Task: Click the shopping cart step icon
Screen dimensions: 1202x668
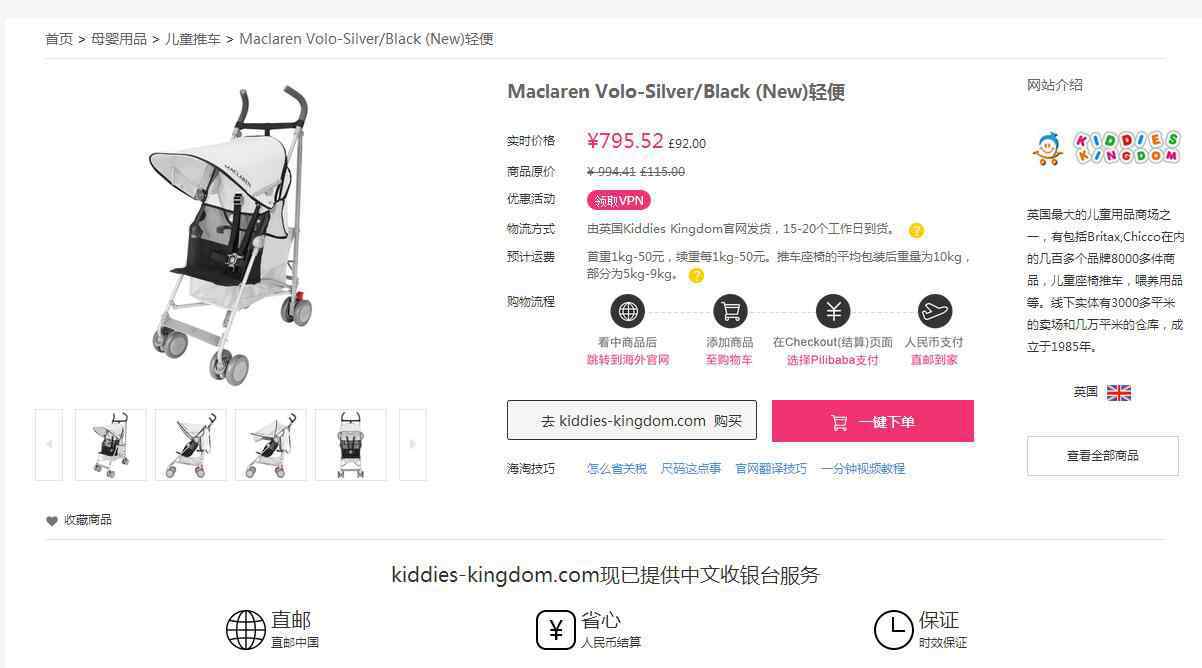Action: pyautogui.click(x=730, y=312)
